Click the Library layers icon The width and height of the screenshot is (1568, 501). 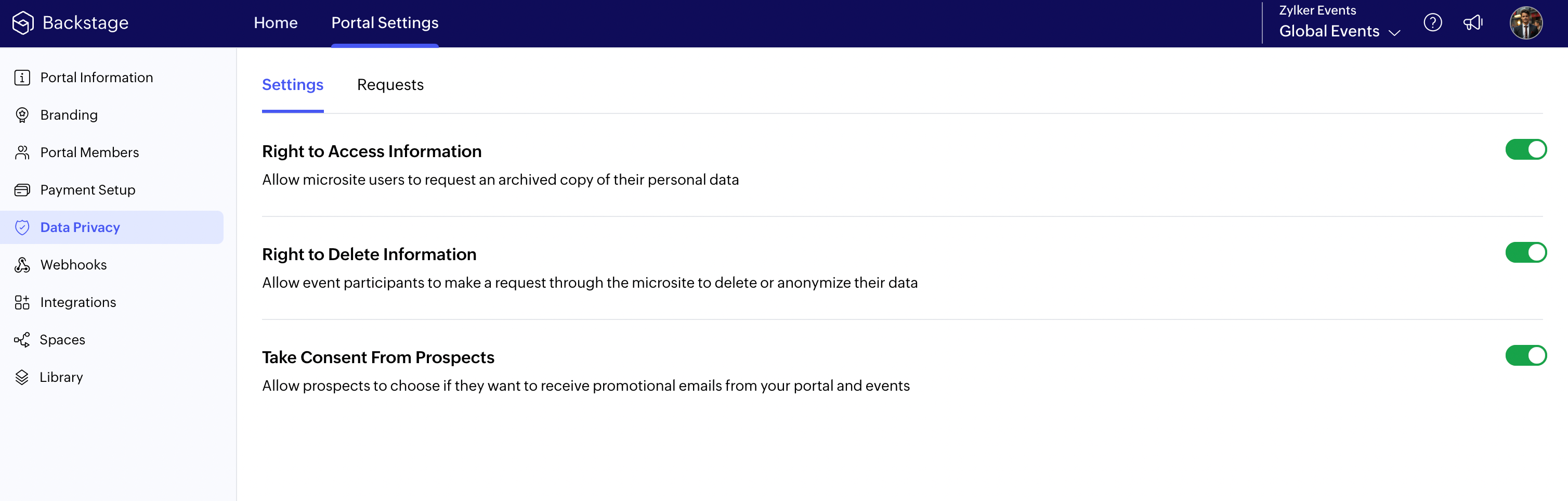pos(22,377)
